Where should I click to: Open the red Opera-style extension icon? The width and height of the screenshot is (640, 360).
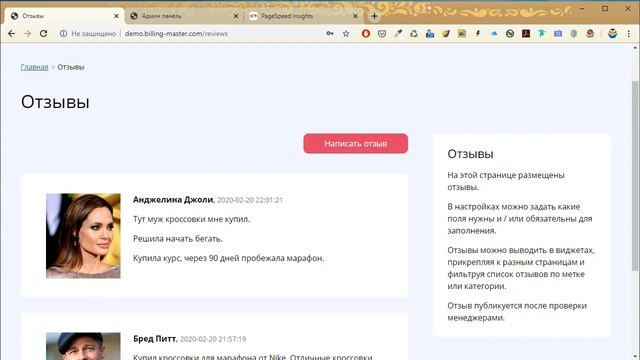366,33
